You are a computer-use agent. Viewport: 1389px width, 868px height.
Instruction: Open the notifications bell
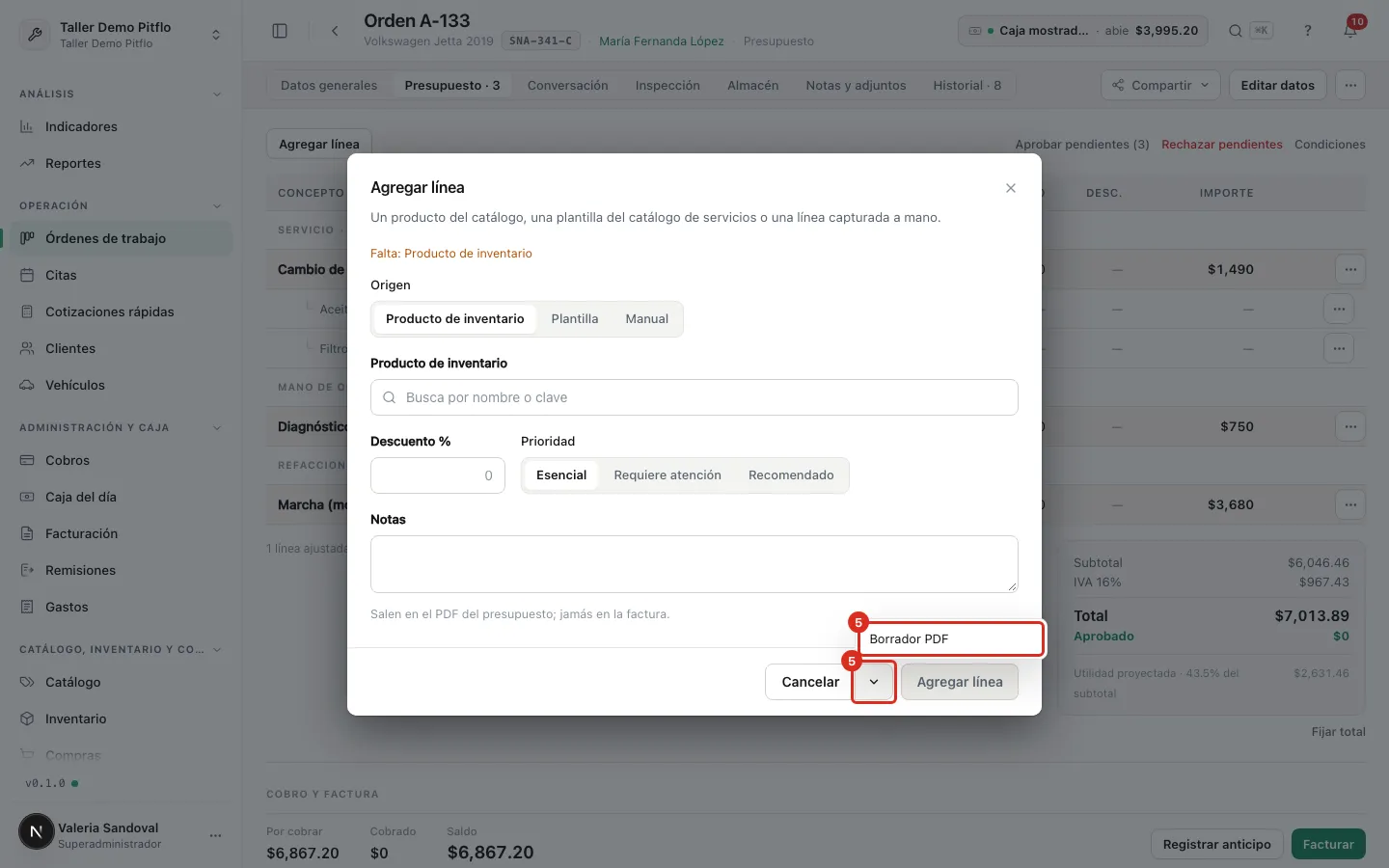pyautogui.click(x=1350, y=31)
